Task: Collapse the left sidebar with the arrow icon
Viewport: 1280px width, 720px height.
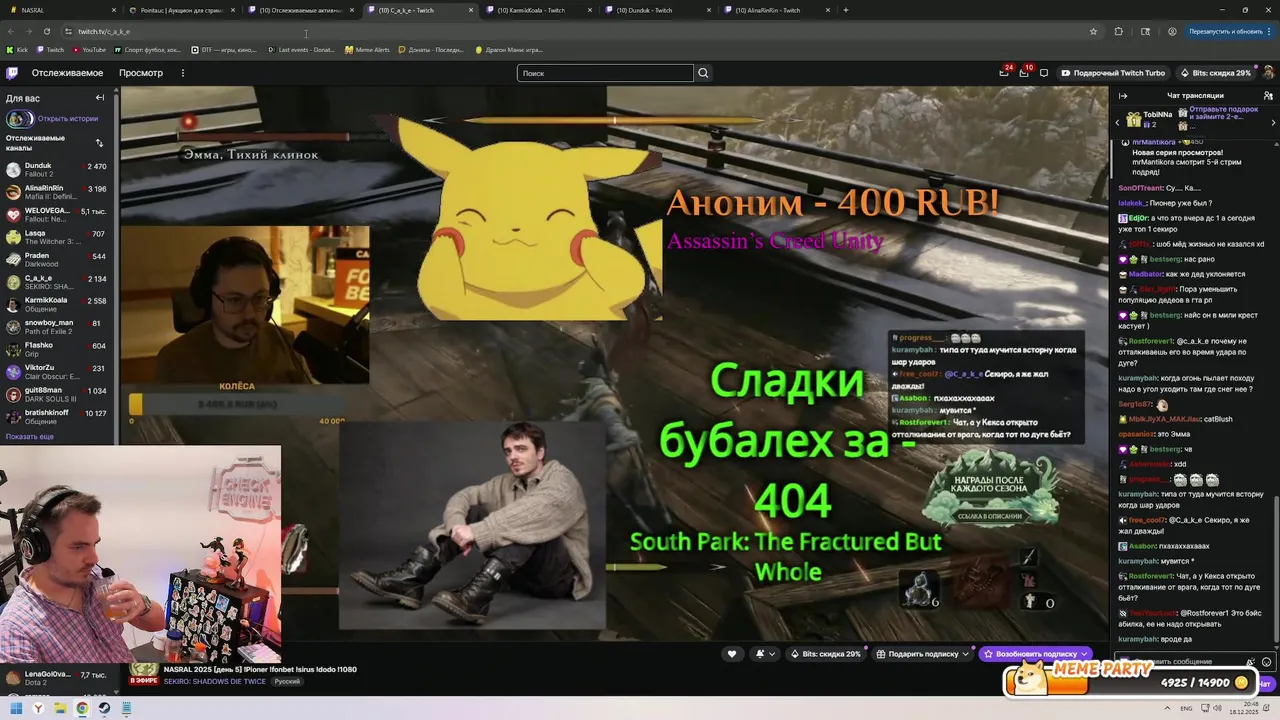Action: pos(100,97)
